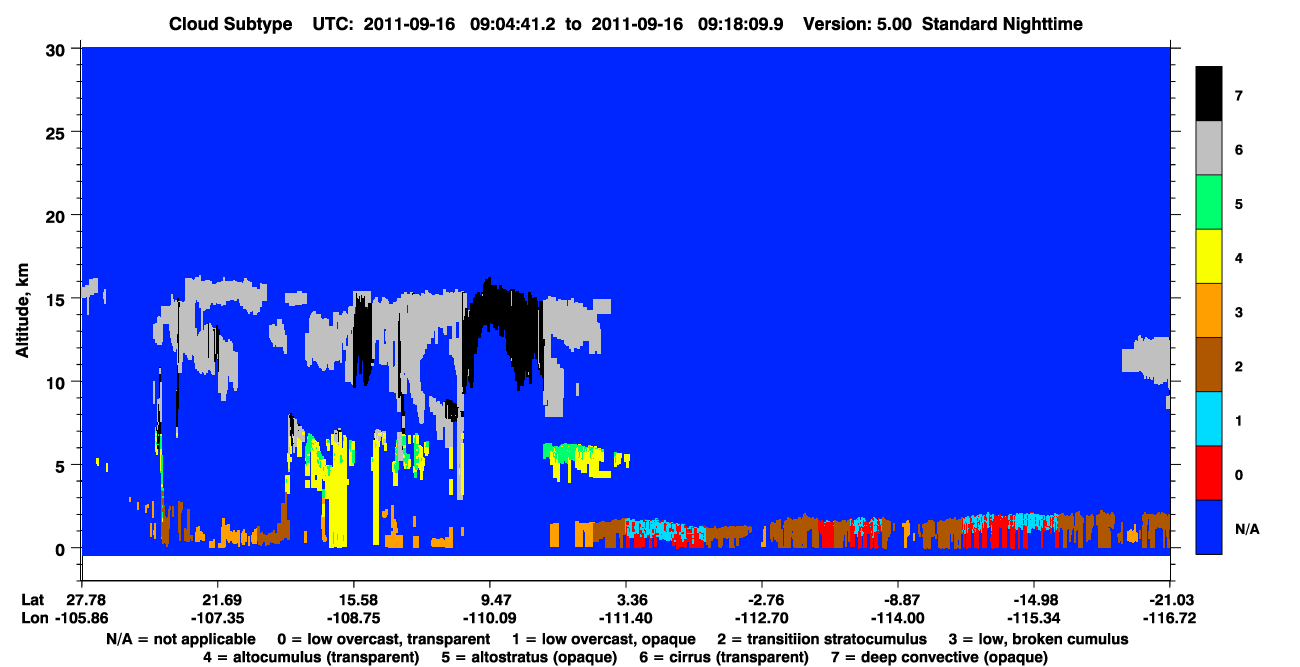Click the latitude value -14.98
This screenshot has height=667, width=1300.
(1033, 600)
